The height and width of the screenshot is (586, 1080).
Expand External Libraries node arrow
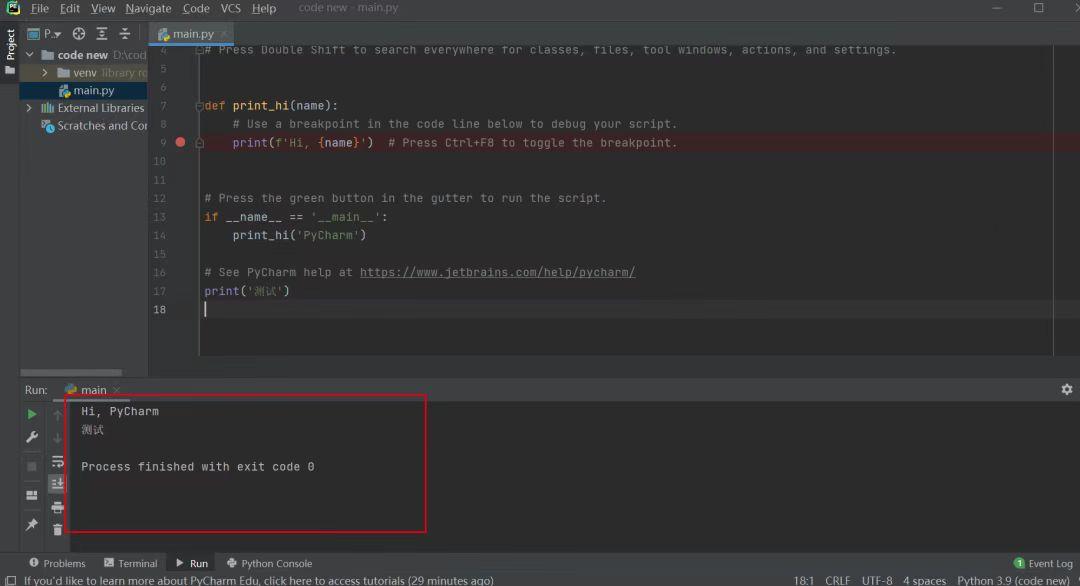point(29,108)
